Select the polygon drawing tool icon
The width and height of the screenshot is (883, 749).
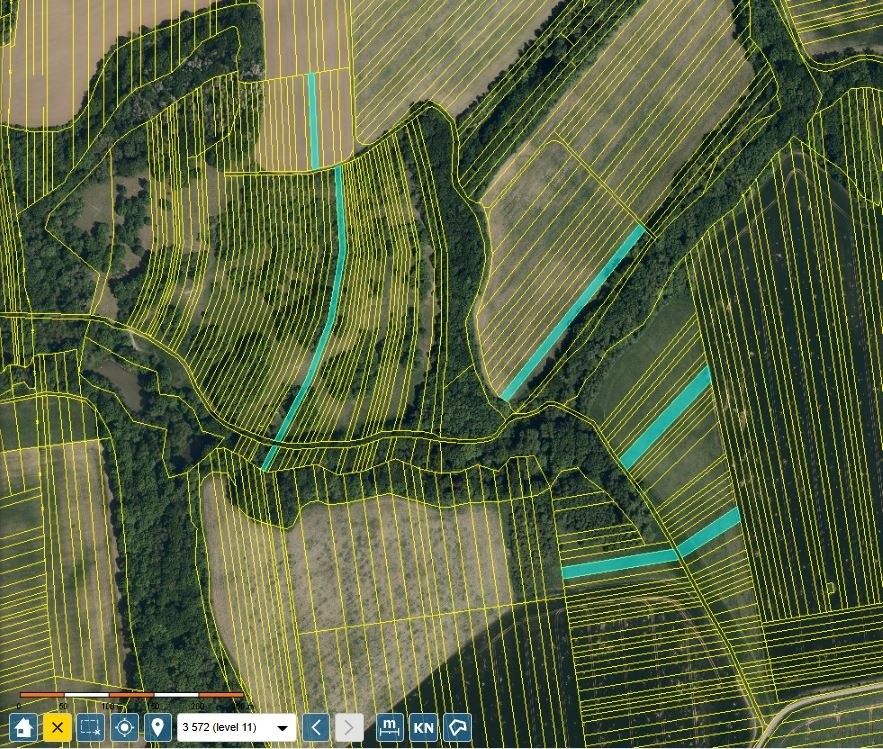(457, 727)
